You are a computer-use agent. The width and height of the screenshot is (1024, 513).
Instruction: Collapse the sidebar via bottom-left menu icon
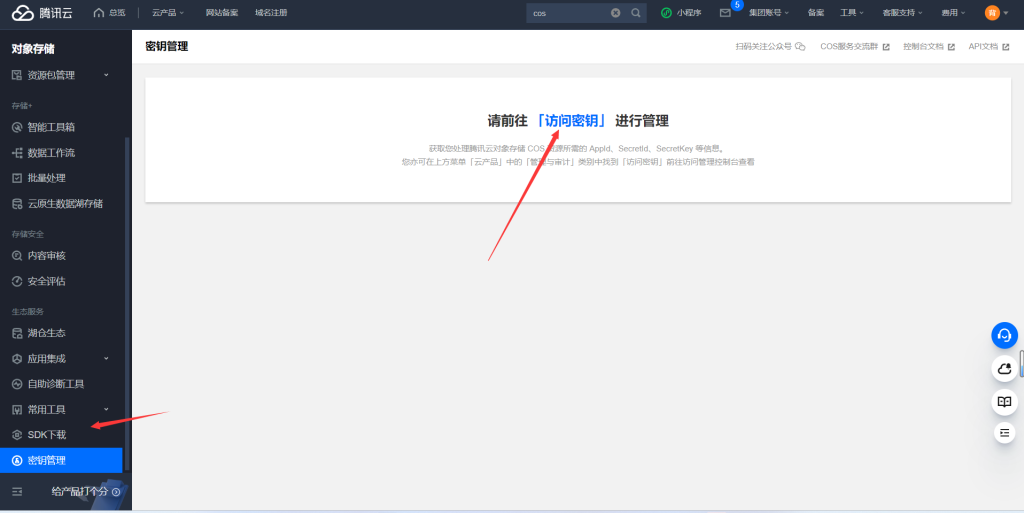pos(17,492)
